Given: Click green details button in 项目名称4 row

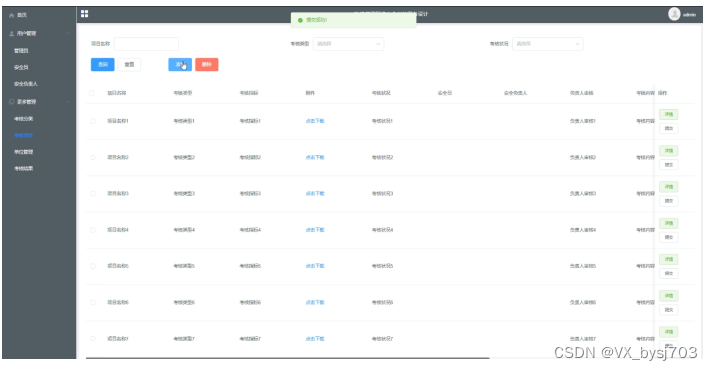Looking at the screenshot, I should pos(669,223).
